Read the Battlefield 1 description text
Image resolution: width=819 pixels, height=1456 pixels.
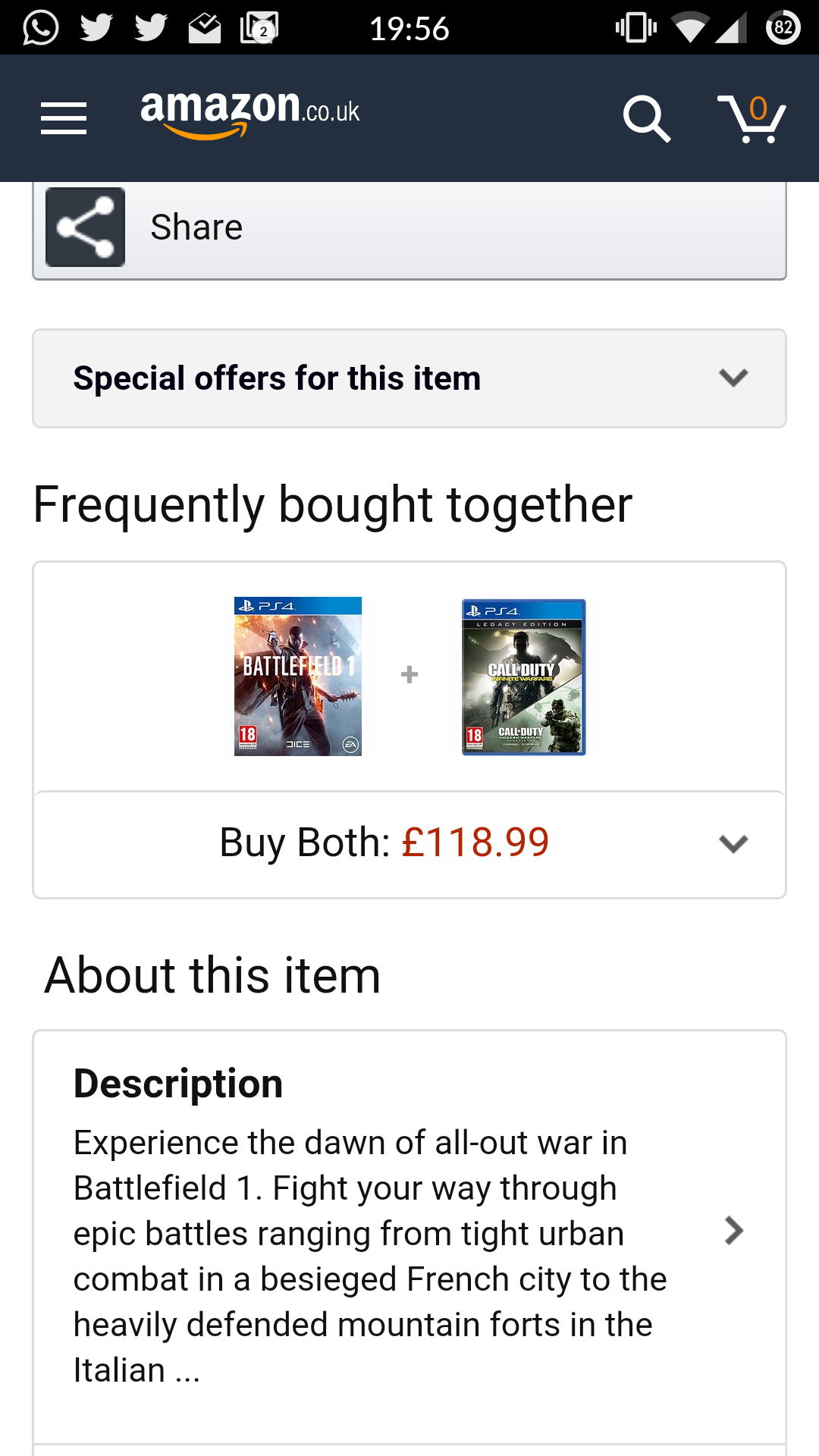[369, 1256]
